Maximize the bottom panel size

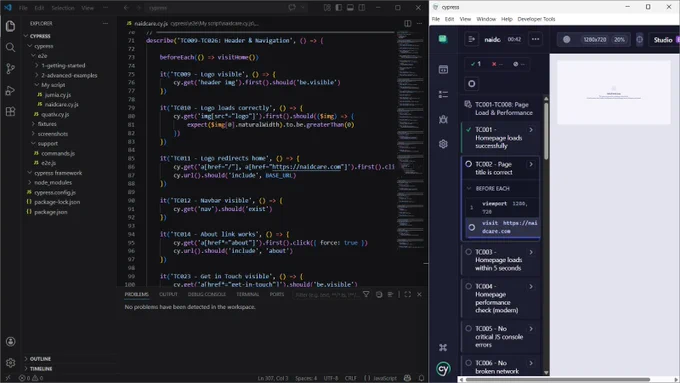[408, 295]
